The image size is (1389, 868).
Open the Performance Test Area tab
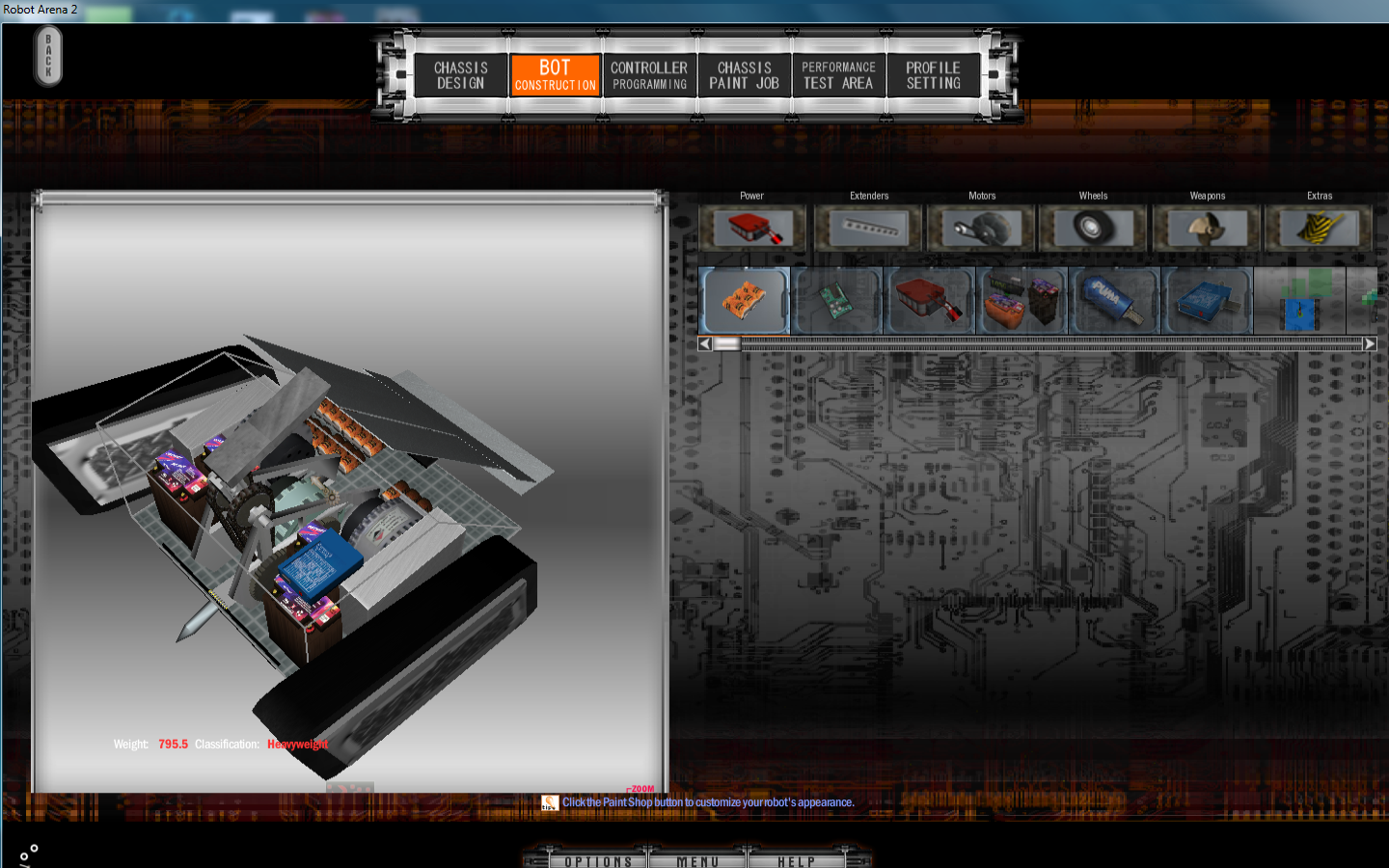(838, 75)
